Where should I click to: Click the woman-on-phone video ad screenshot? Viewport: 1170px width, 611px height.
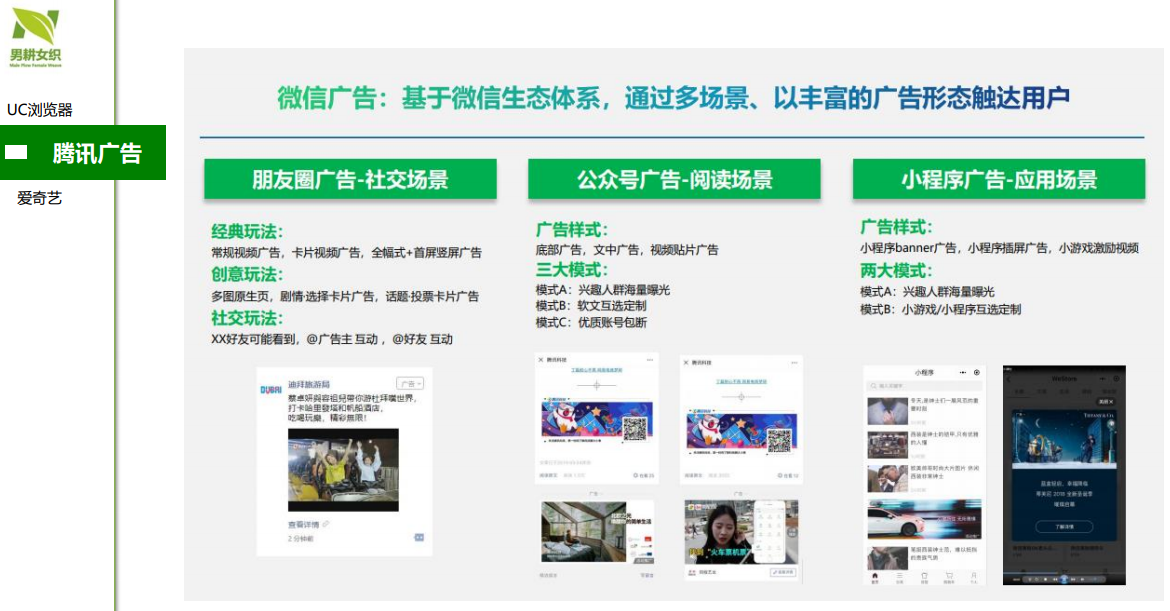tap(741, 532)
